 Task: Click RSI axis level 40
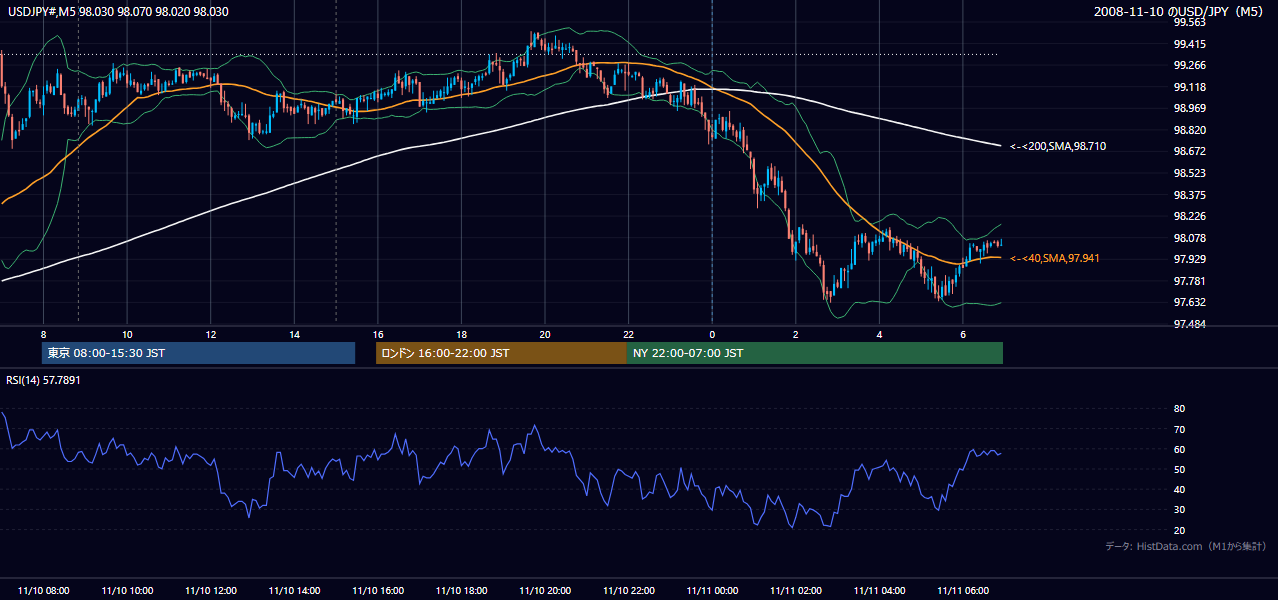pos(1179,490)
